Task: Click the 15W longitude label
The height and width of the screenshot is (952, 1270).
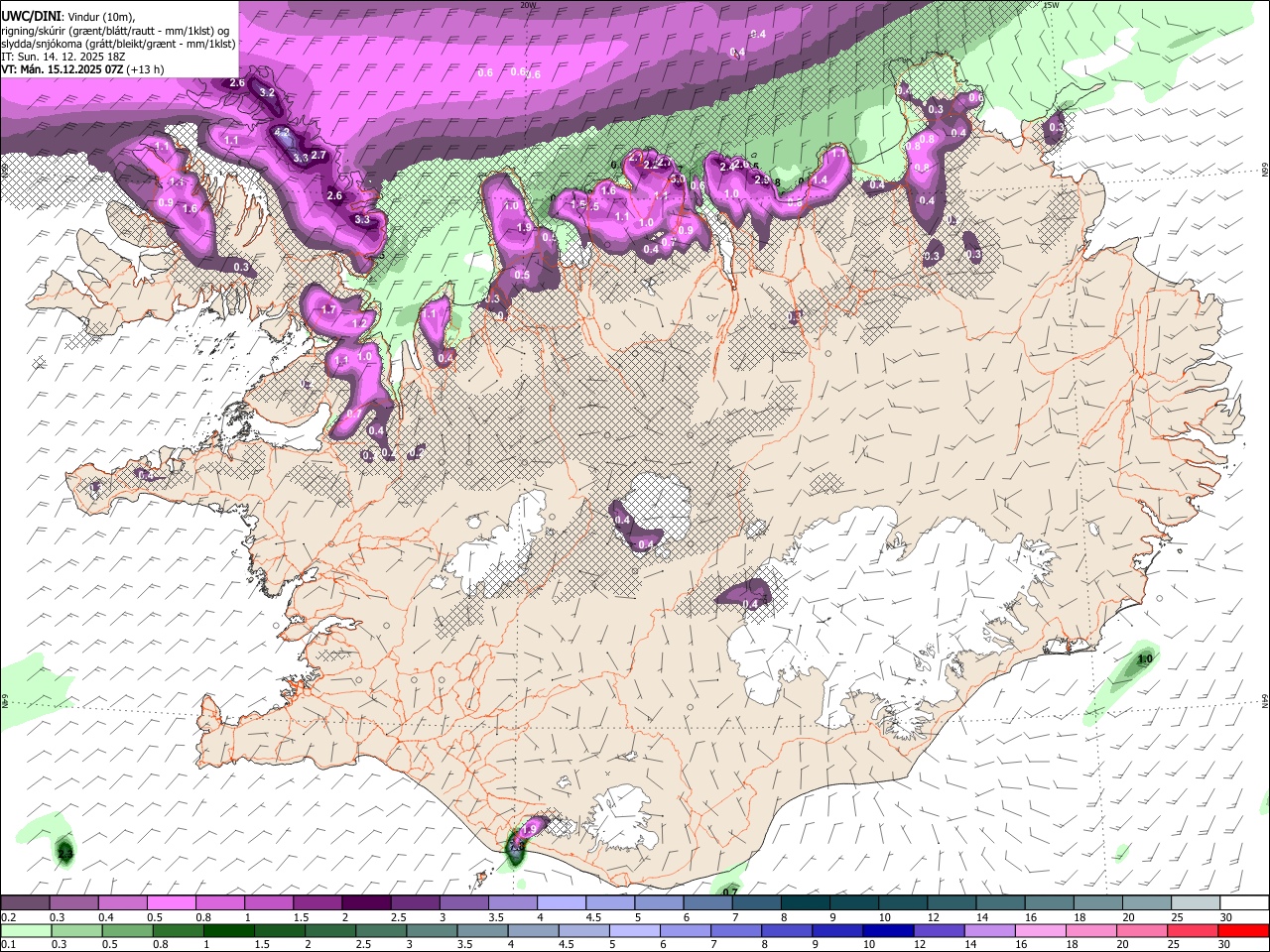Action: pos(1051,5)
